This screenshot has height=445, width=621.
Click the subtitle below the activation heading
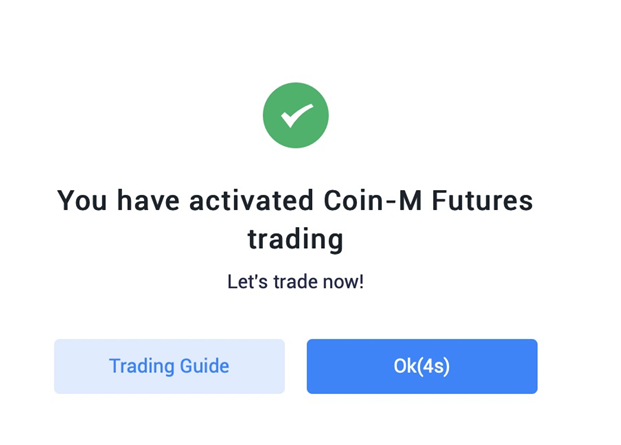pos(295,282)
